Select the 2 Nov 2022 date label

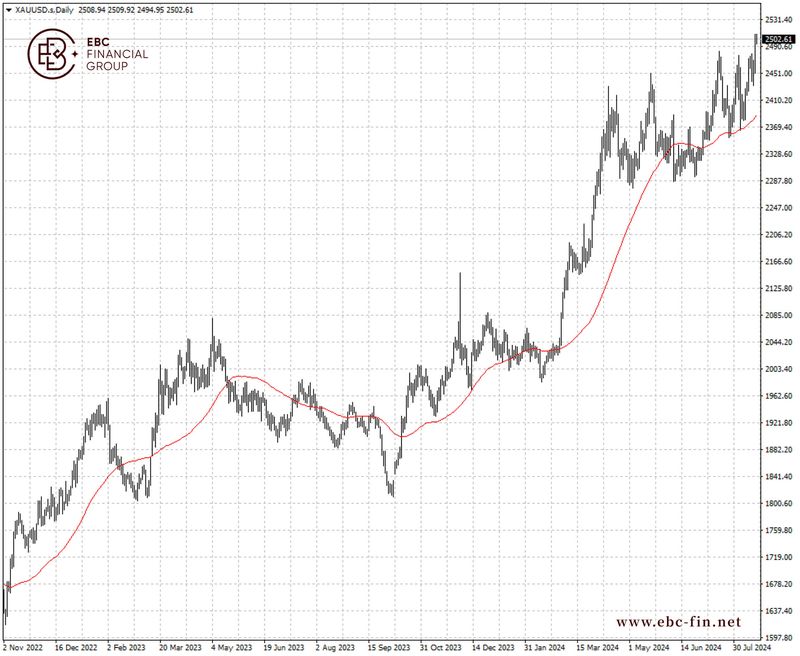tap(24, 647)
